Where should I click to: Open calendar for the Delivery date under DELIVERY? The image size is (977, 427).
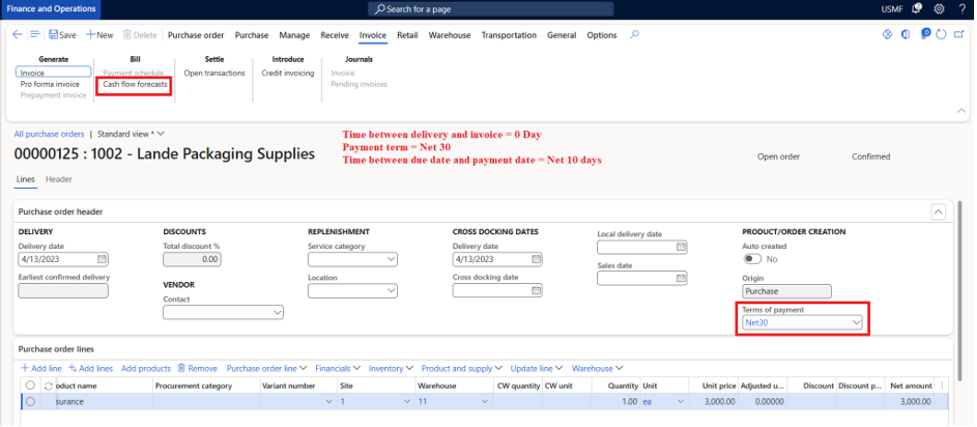(102, 259)
